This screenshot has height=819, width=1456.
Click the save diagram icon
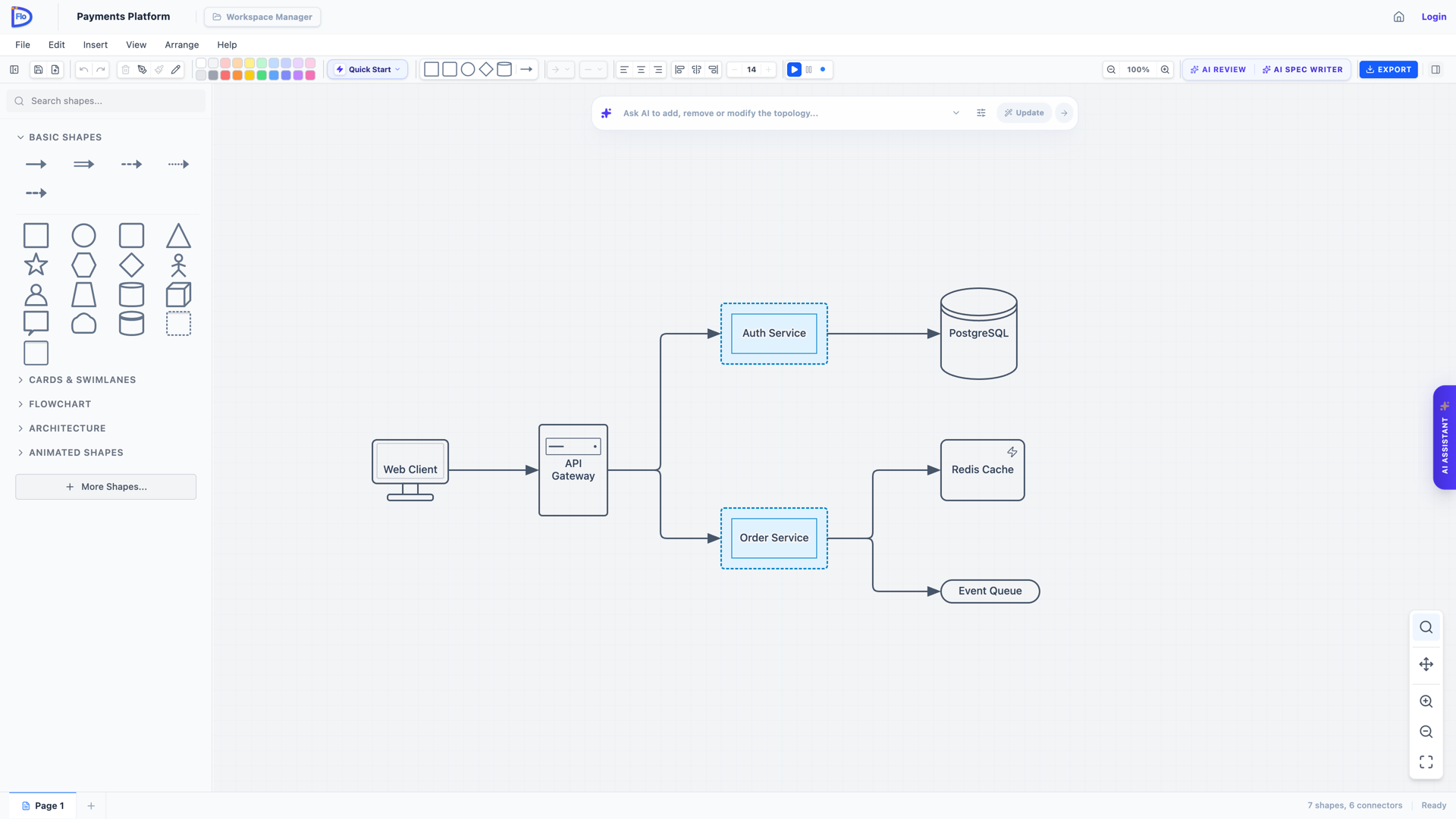38,70
